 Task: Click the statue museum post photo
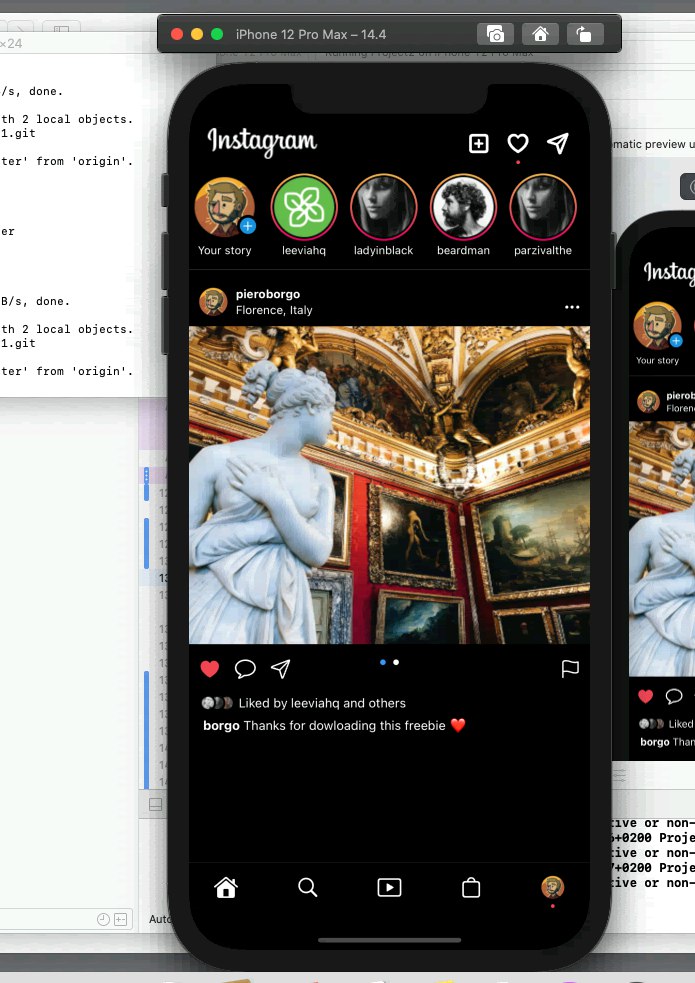point(389,485)
